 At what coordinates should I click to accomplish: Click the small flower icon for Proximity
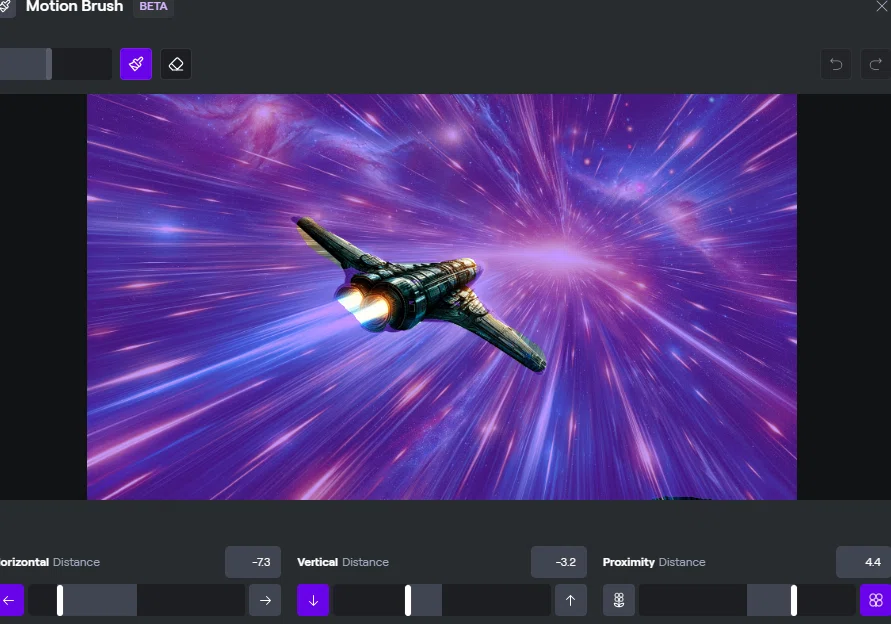click(x=619, y=600)
